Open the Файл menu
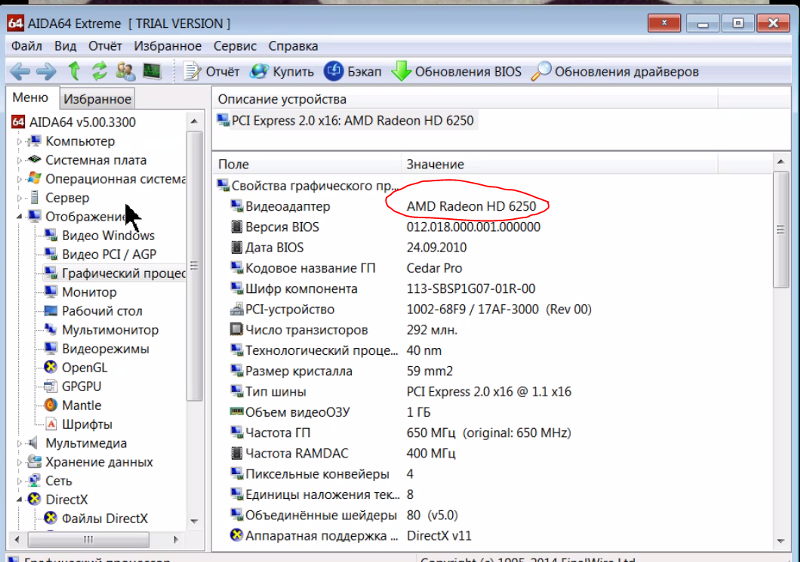This screenshot has height=562, width=800. 27,46
